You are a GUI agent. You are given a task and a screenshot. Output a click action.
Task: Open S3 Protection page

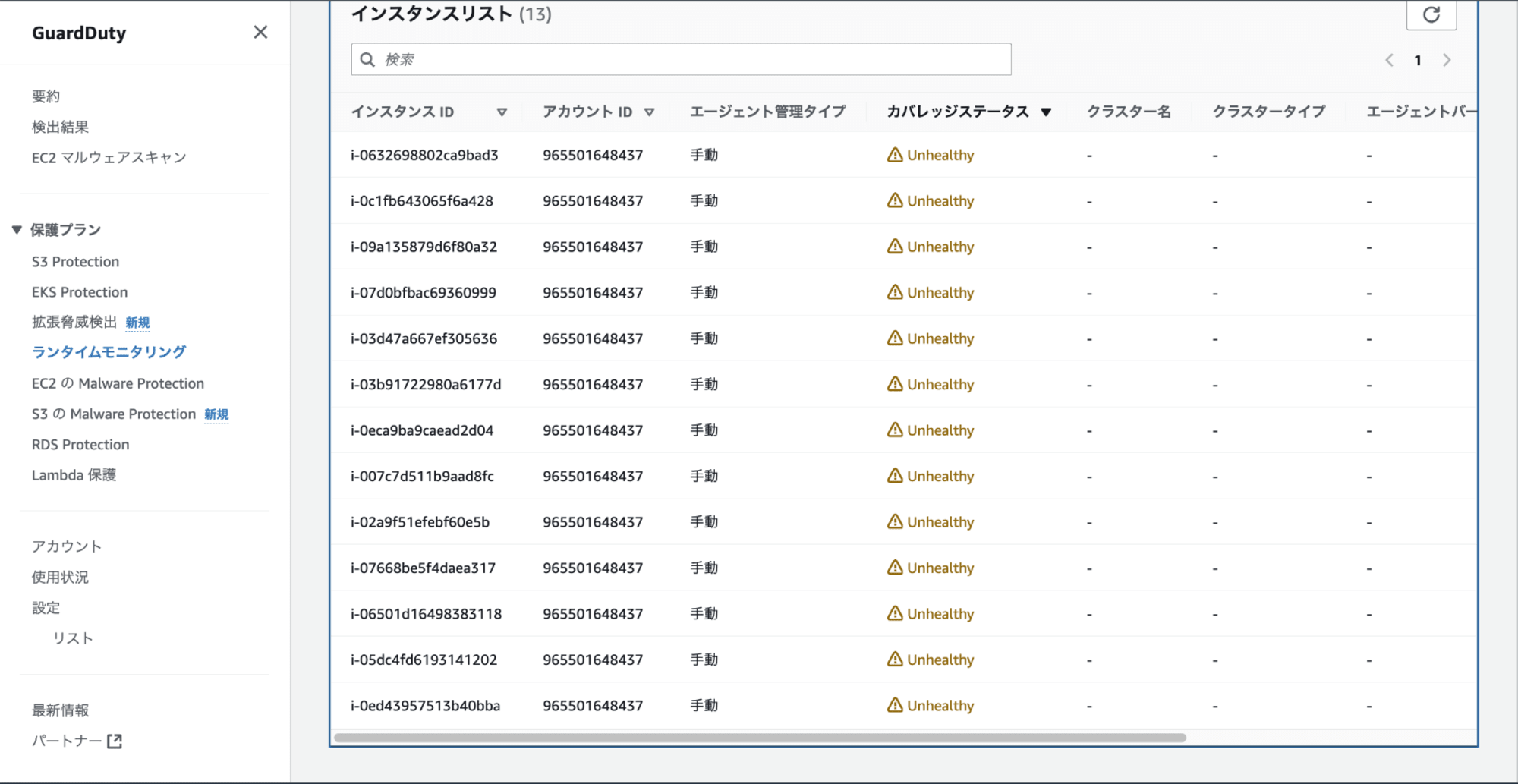75,261
